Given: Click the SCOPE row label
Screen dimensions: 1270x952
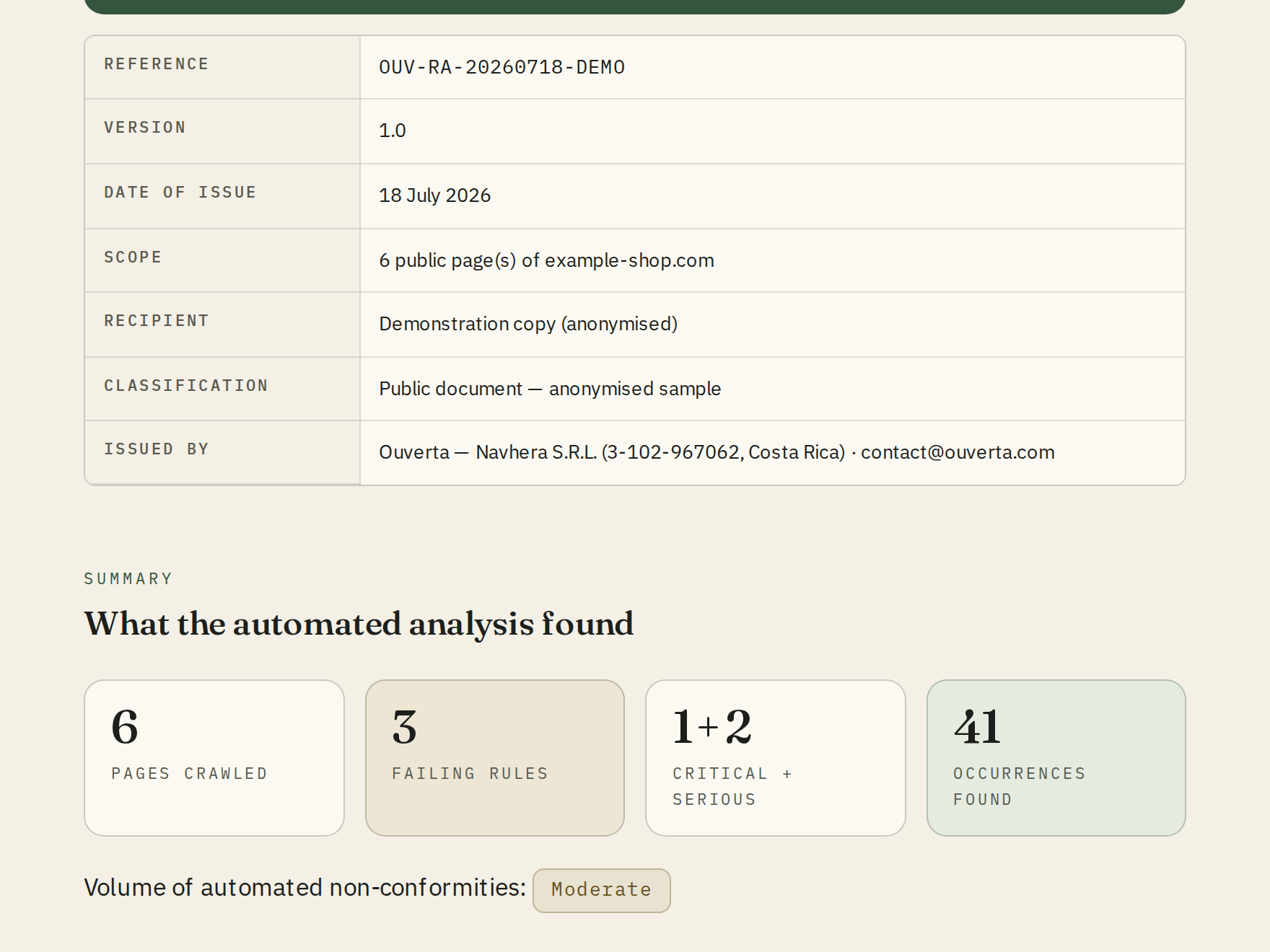Looking at the screenshot, I should [133, 257].
